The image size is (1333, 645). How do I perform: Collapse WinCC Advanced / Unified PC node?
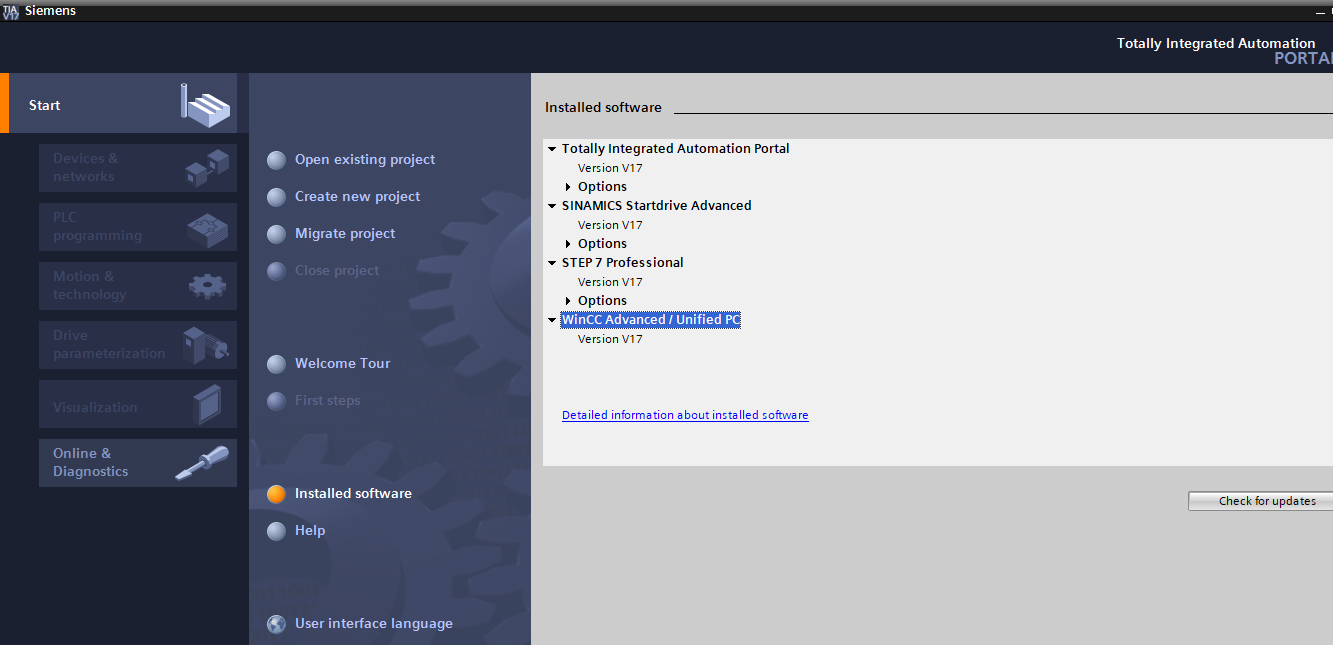click(552, 320)
